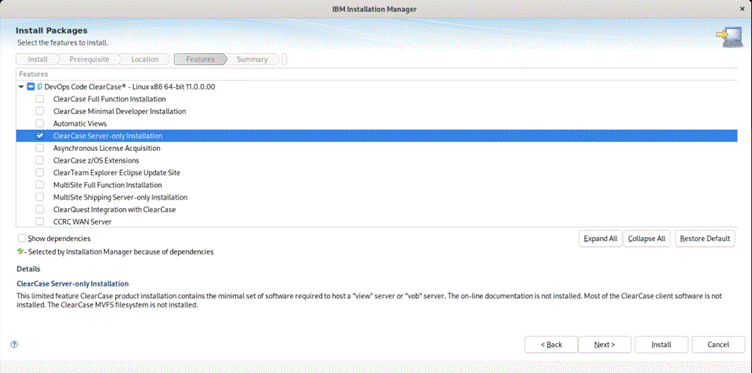Click the install packages computer icon
752x373 pixels.
728,37
